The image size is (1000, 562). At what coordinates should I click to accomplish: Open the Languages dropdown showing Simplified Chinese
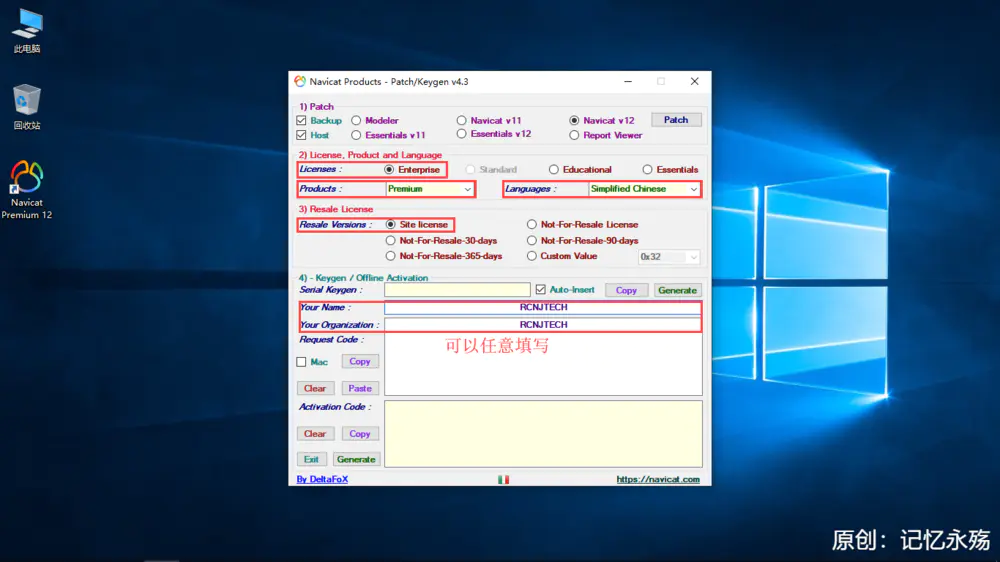point(644,189)
